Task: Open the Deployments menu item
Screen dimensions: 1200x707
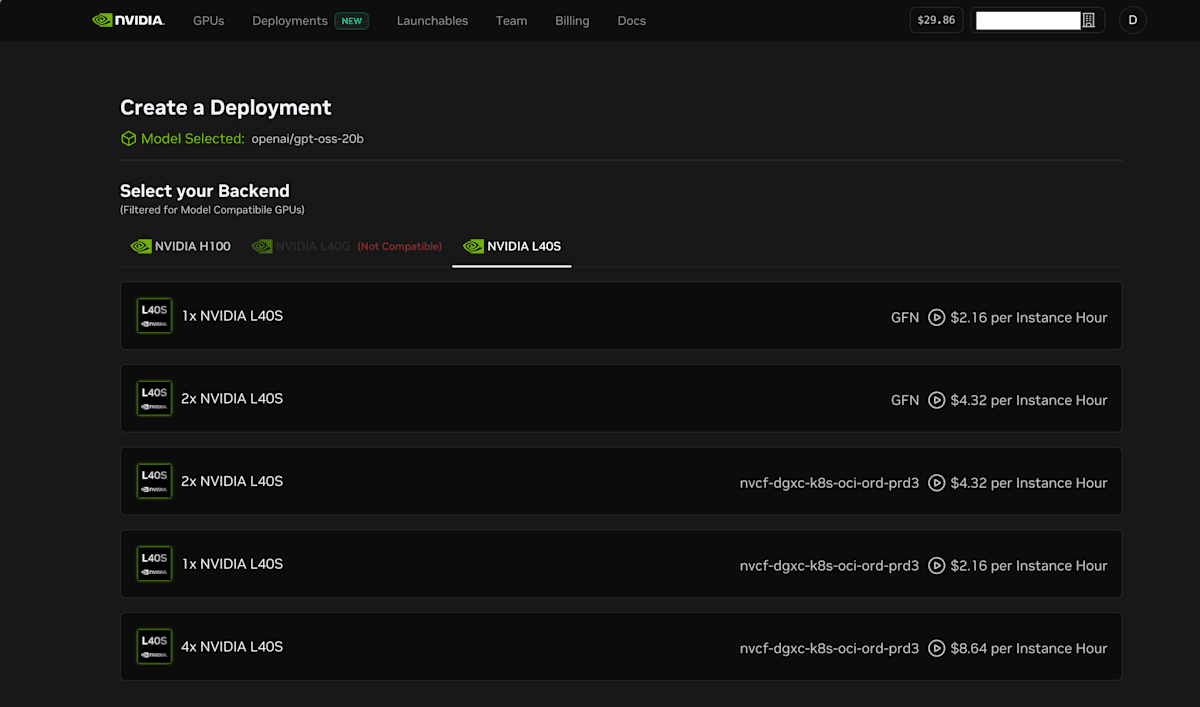Action: (x=290, y=20)
